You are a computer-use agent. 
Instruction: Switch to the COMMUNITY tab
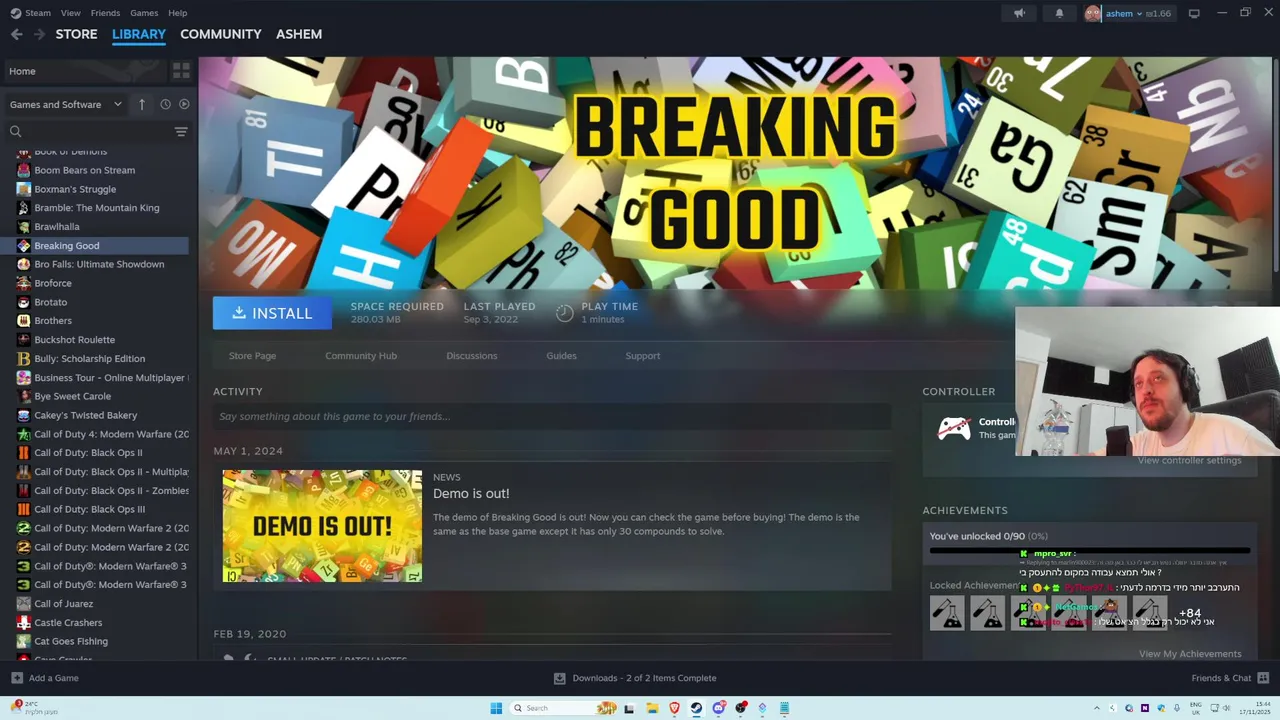pos(221,34)
